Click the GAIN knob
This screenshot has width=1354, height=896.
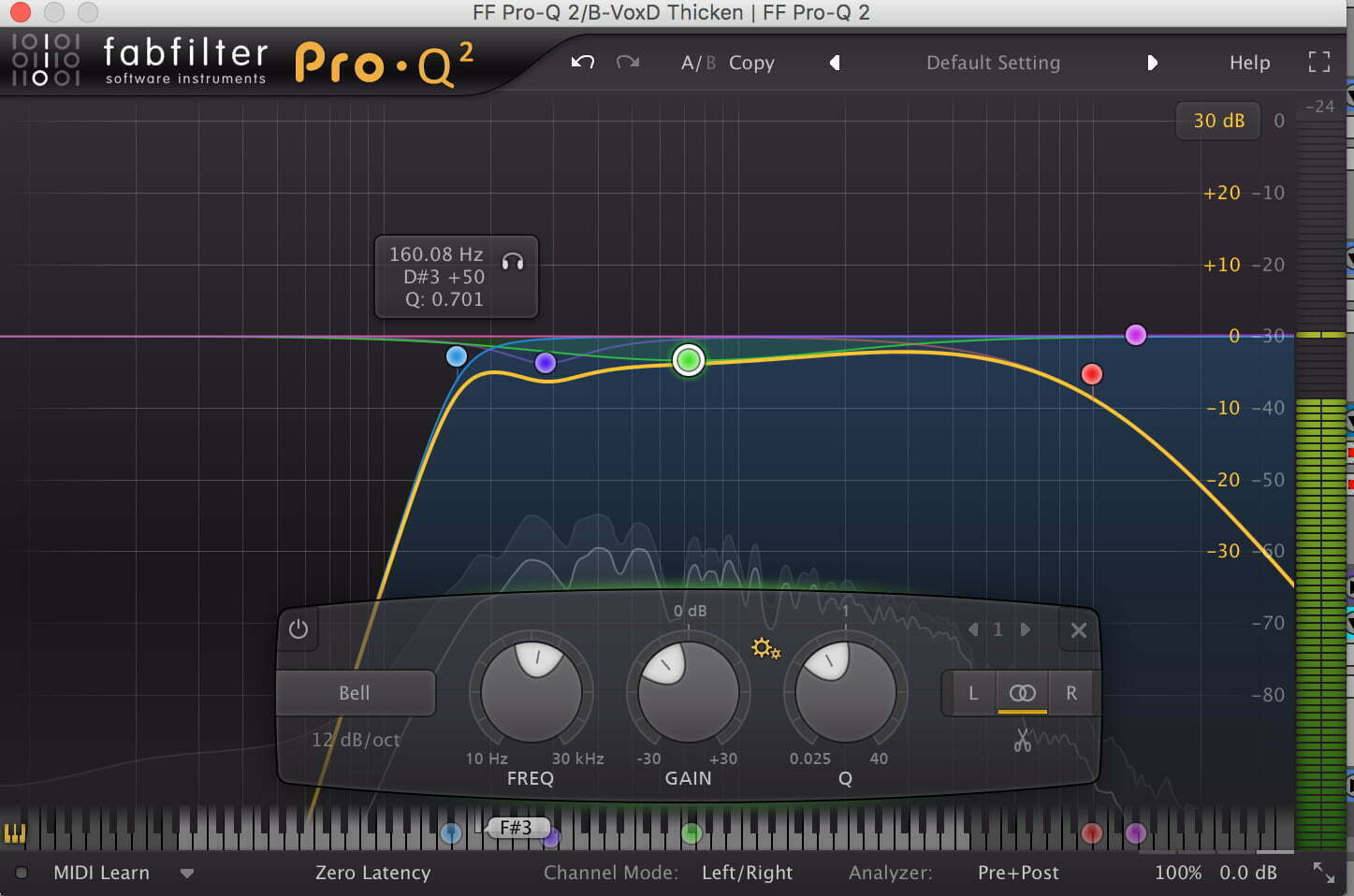pyautogui.click(x=688, y=692)
